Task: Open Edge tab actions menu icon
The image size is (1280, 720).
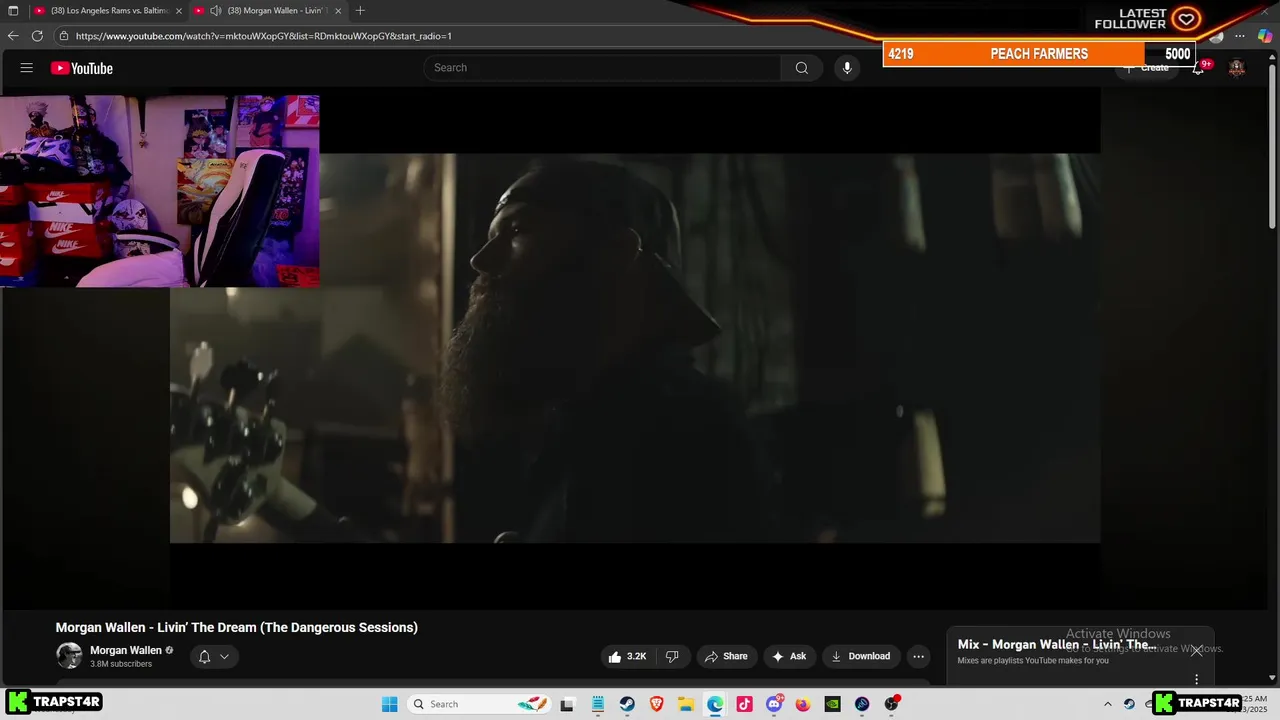Action: [x=13, y=11]
